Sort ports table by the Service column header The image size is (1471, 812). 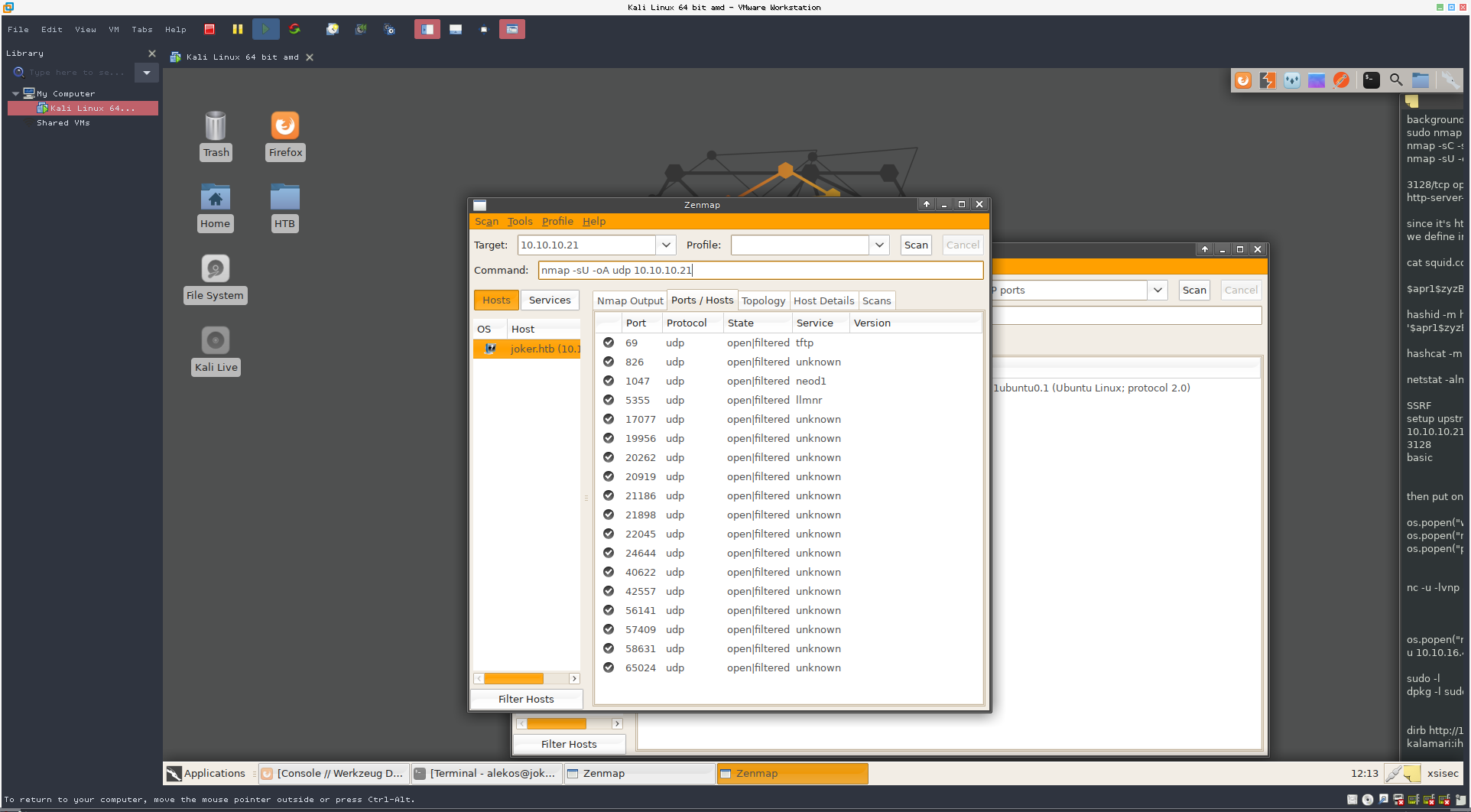tap(820, 323)
